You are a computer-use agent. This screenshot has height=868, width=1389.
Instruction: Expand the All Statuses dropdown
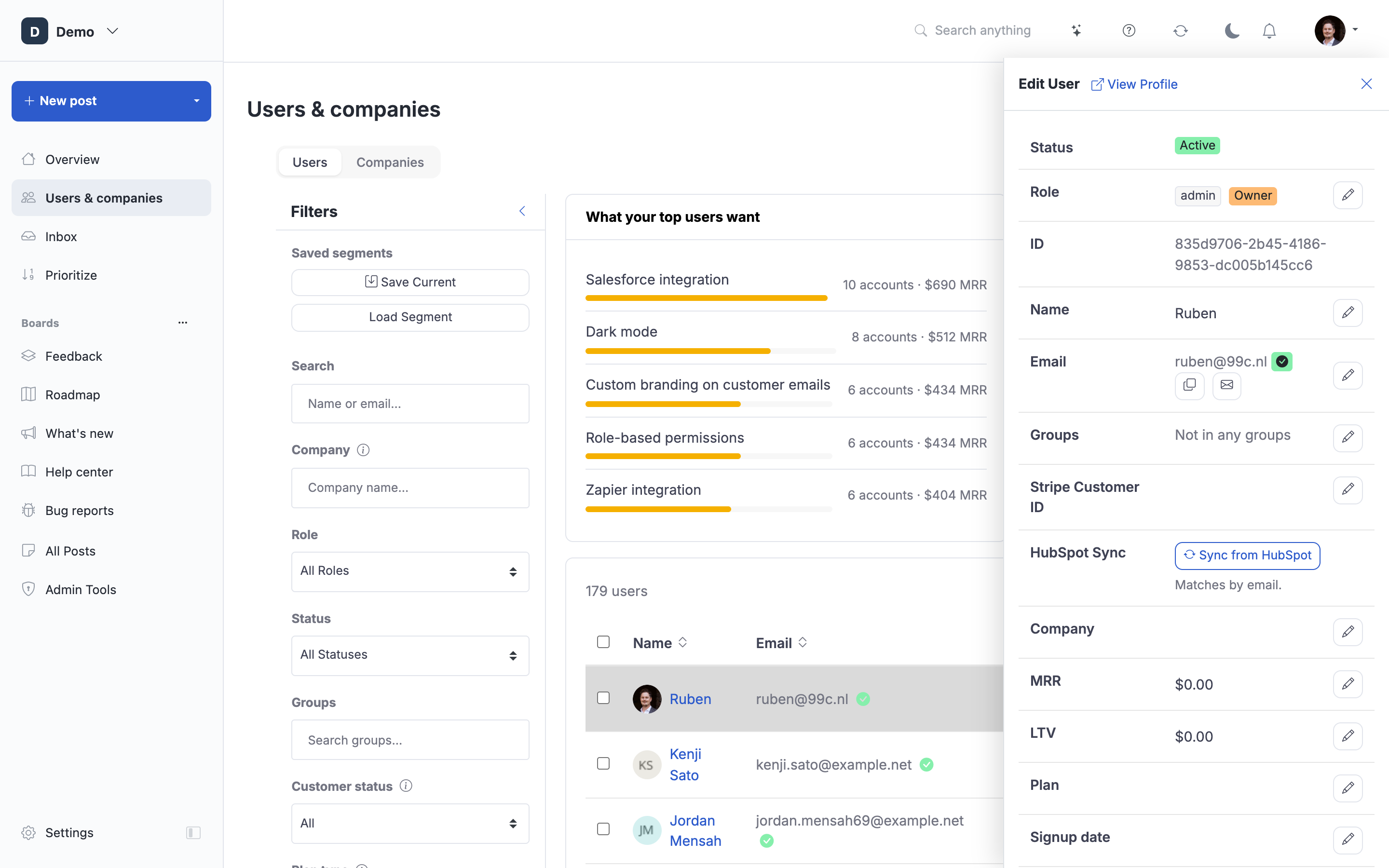point(410,655)
